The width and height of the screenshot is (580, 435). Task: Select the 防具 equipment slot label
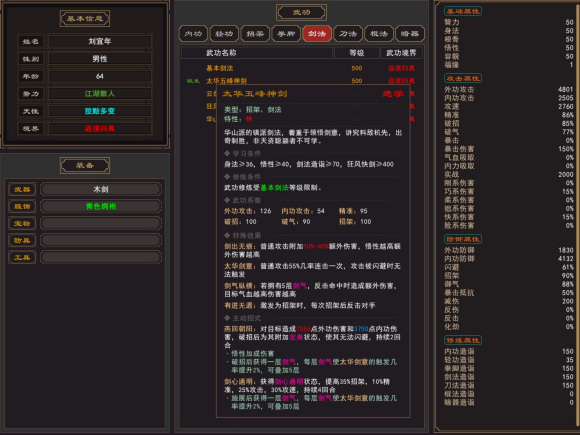click(x=22, y=240)
